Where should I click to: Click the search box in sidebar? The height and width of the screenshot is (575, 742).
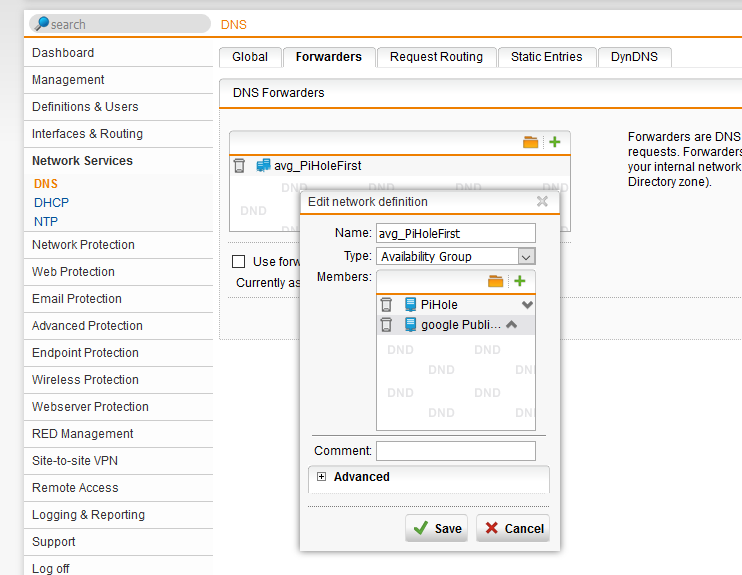118,23
